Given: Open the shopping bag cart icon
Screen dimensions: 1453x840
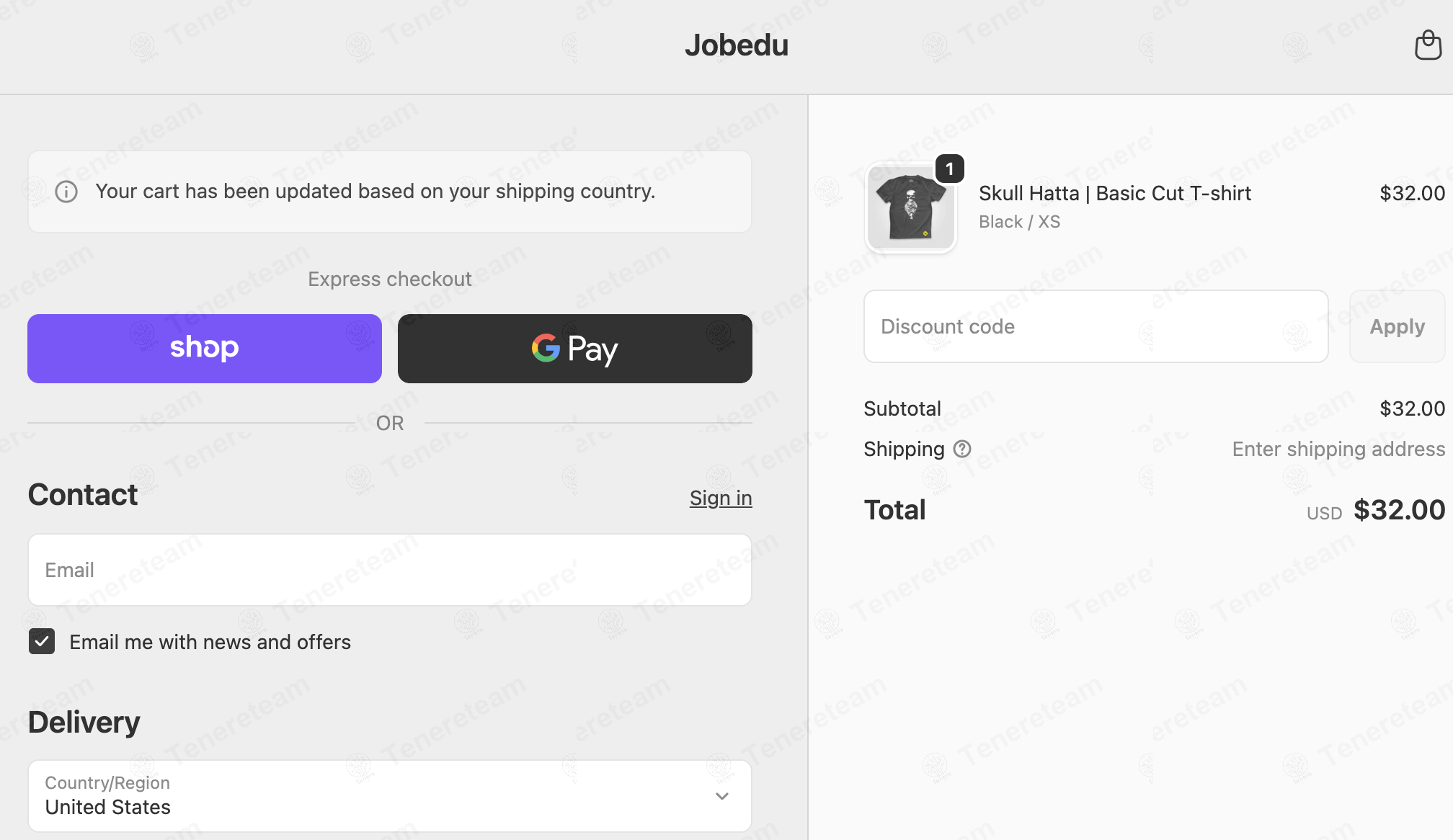Looking at the screenshot, I should [x=1428, y=45].
